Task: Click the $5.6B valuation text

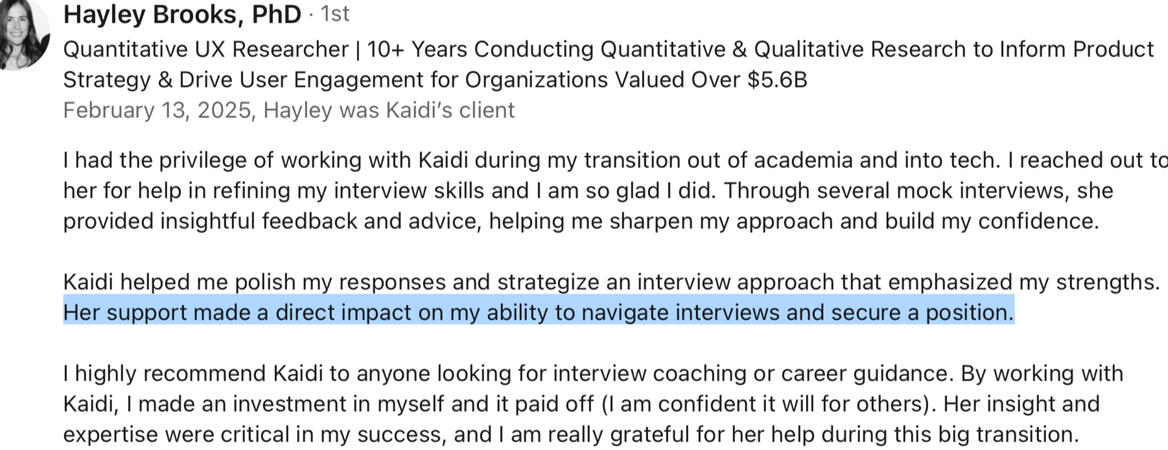Action: click(x=776, y=80)
